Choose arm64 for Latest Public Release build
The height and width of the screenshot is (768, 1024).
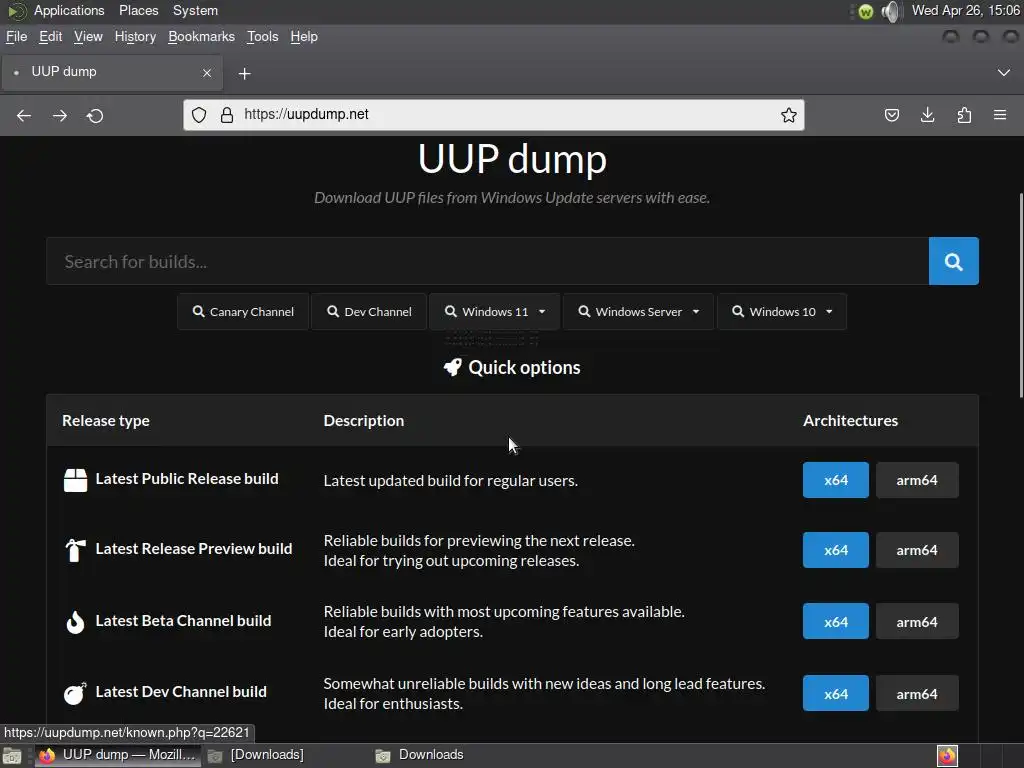click(917, 480)
